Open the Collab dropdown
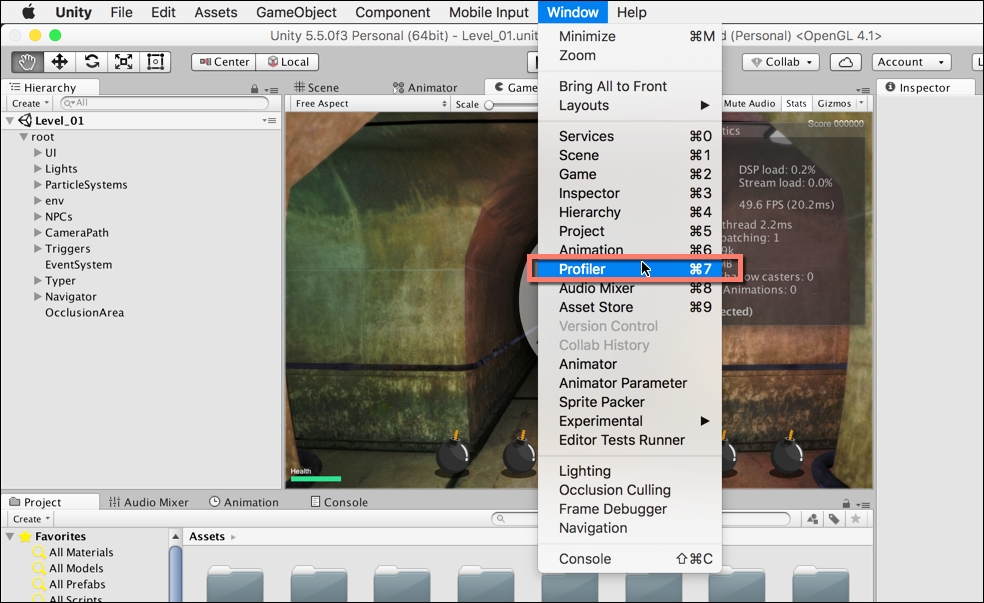Viewport: 984px width, 603px height. click(x=781, y=62)
